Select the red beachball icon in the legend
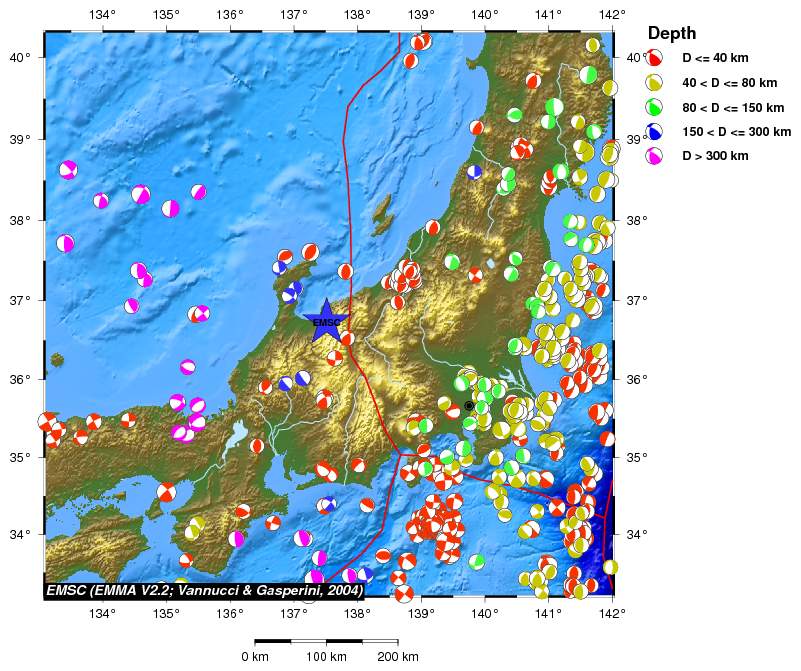Screen dimensions: 801x671 656,58
